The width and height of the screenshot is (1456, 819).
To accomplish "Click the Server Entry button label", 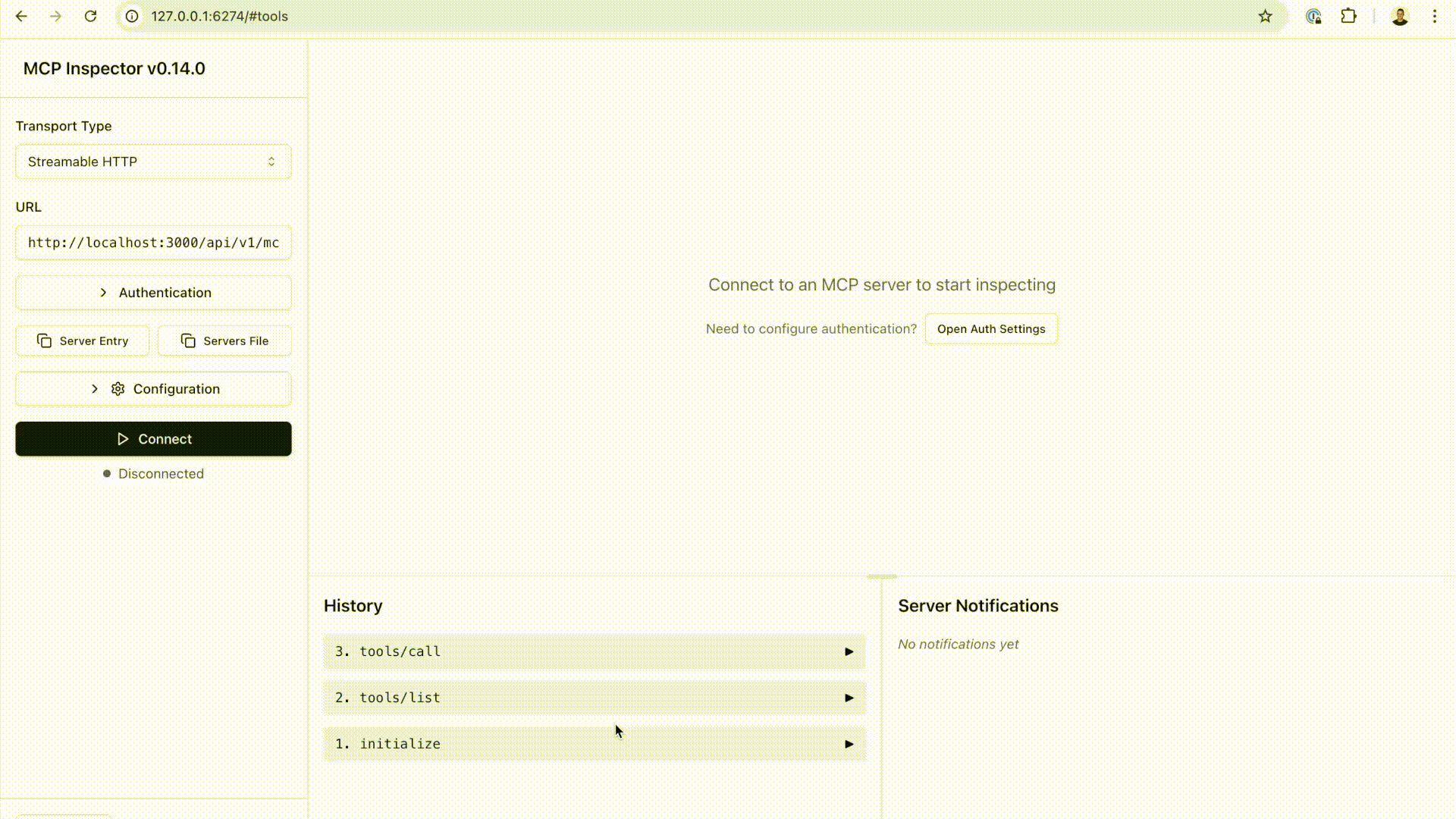I will [94, 341].
